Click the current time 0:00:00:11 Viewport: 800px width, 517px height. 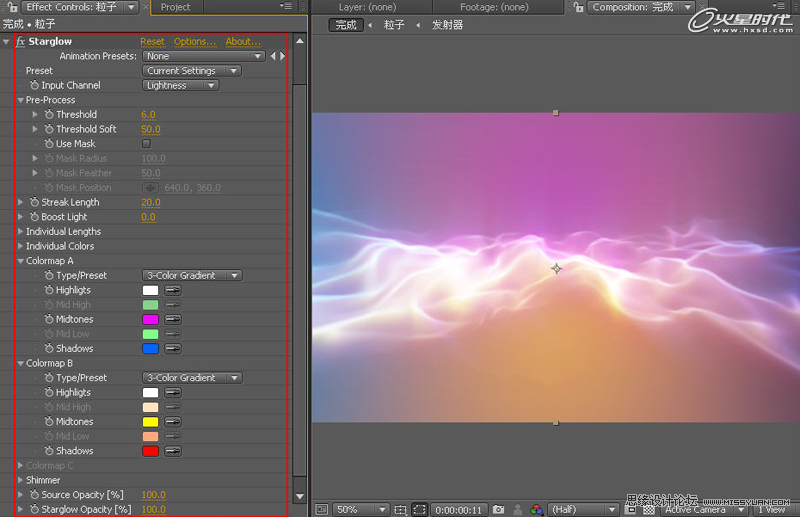click(459, 510)
